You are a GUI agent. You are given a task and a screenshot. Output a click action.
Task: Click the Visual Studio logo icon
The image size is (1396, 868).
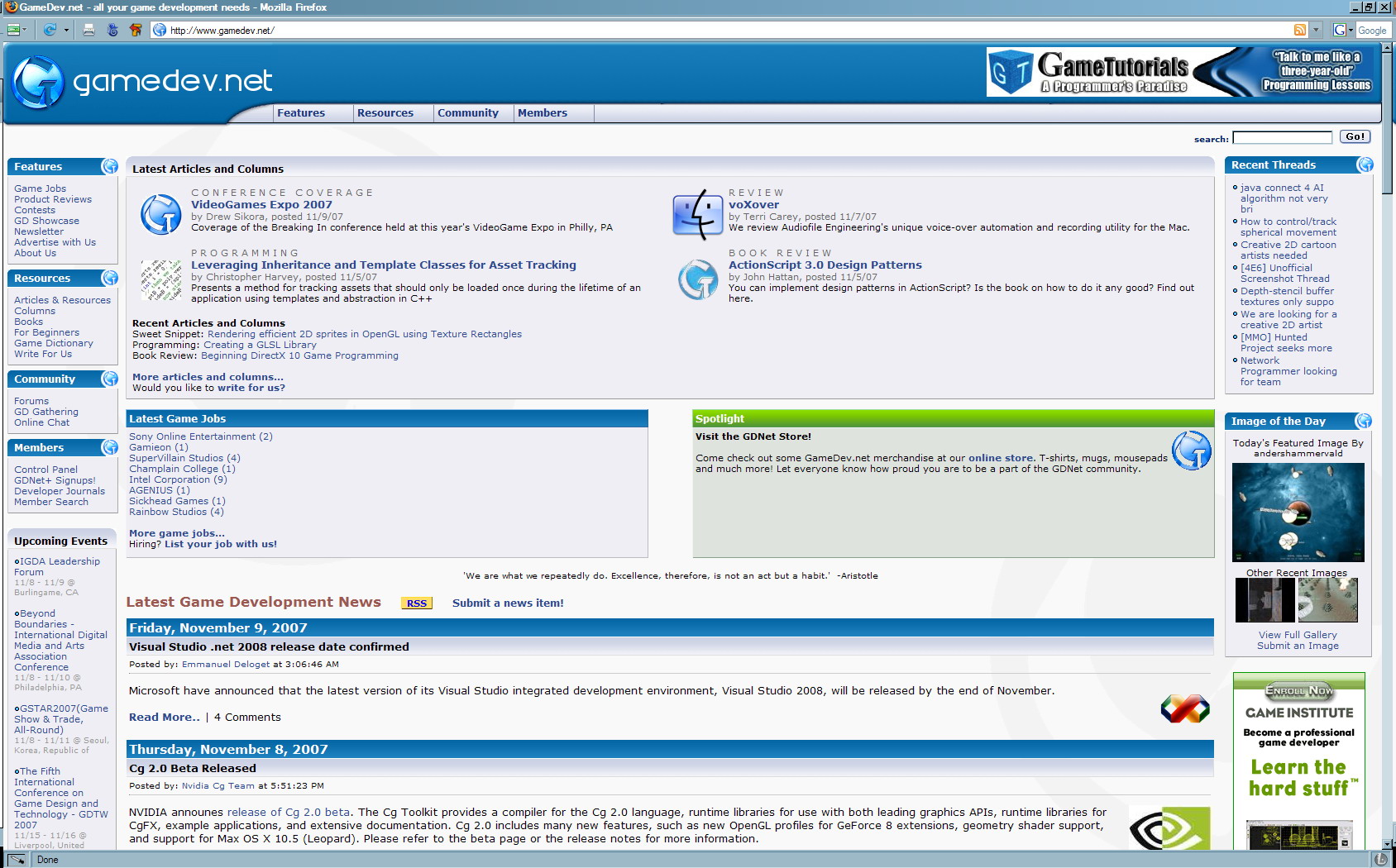point(1185,708)
